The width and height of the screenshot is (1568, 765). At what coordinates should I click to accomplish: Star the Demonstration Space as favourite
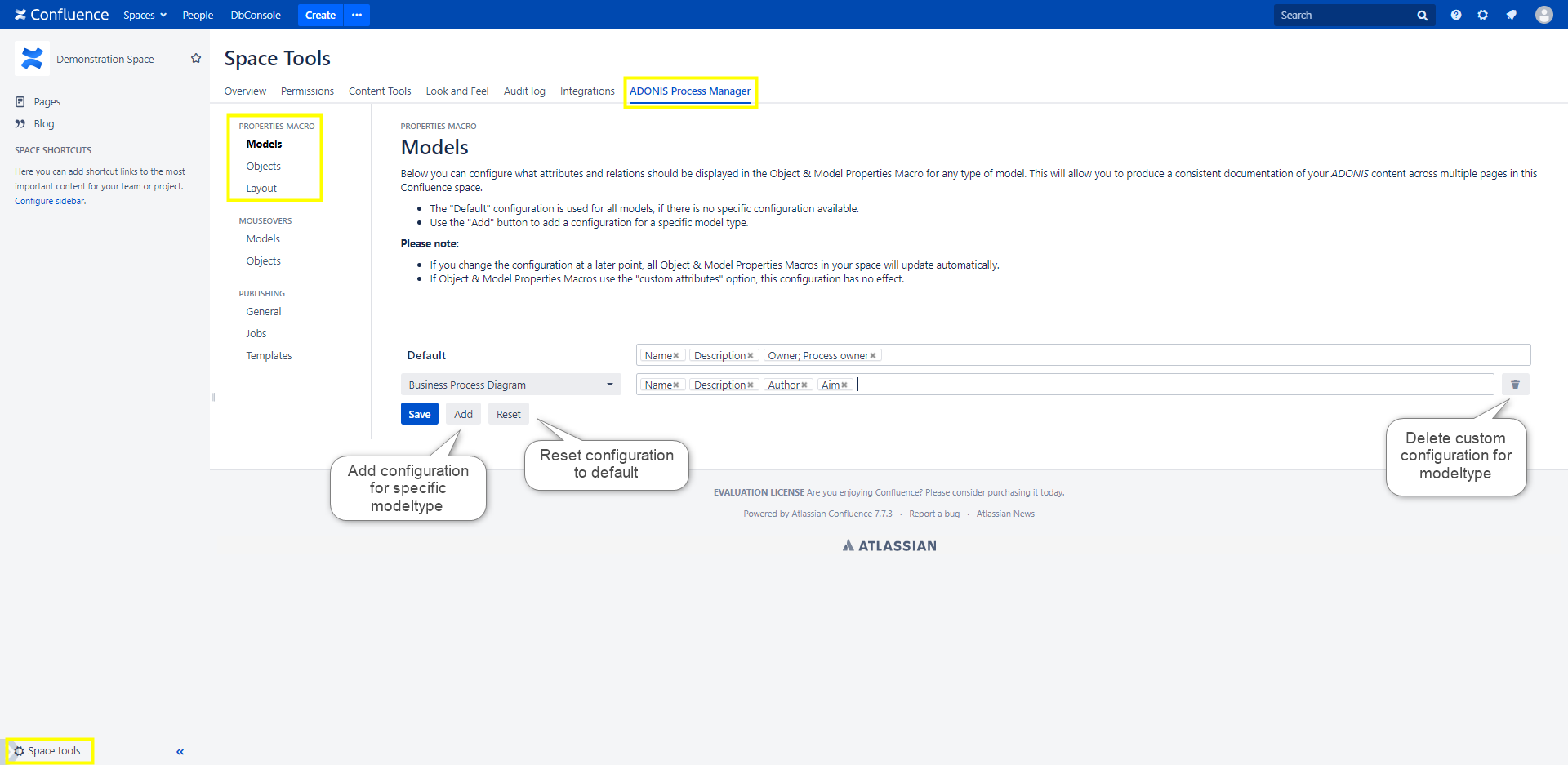point(196,59)
